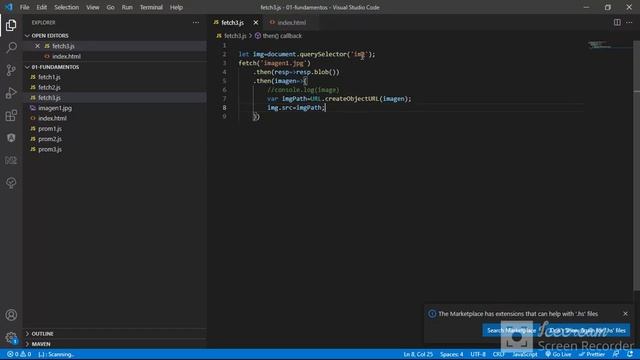Open the File menu

pyautogui.click(x=24, y=7)
